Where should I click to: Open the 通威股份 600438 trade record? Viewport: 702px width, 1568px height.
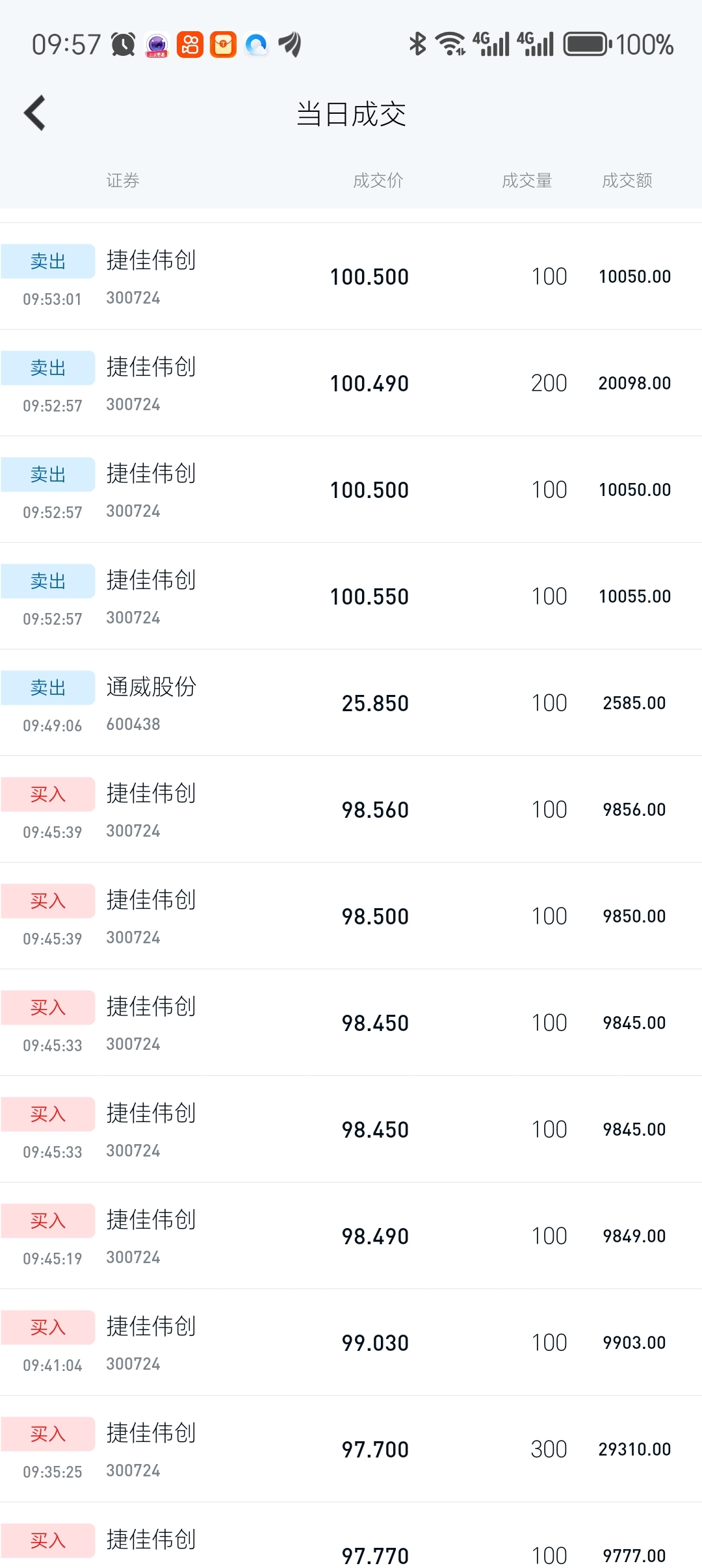tap(351, 703)
